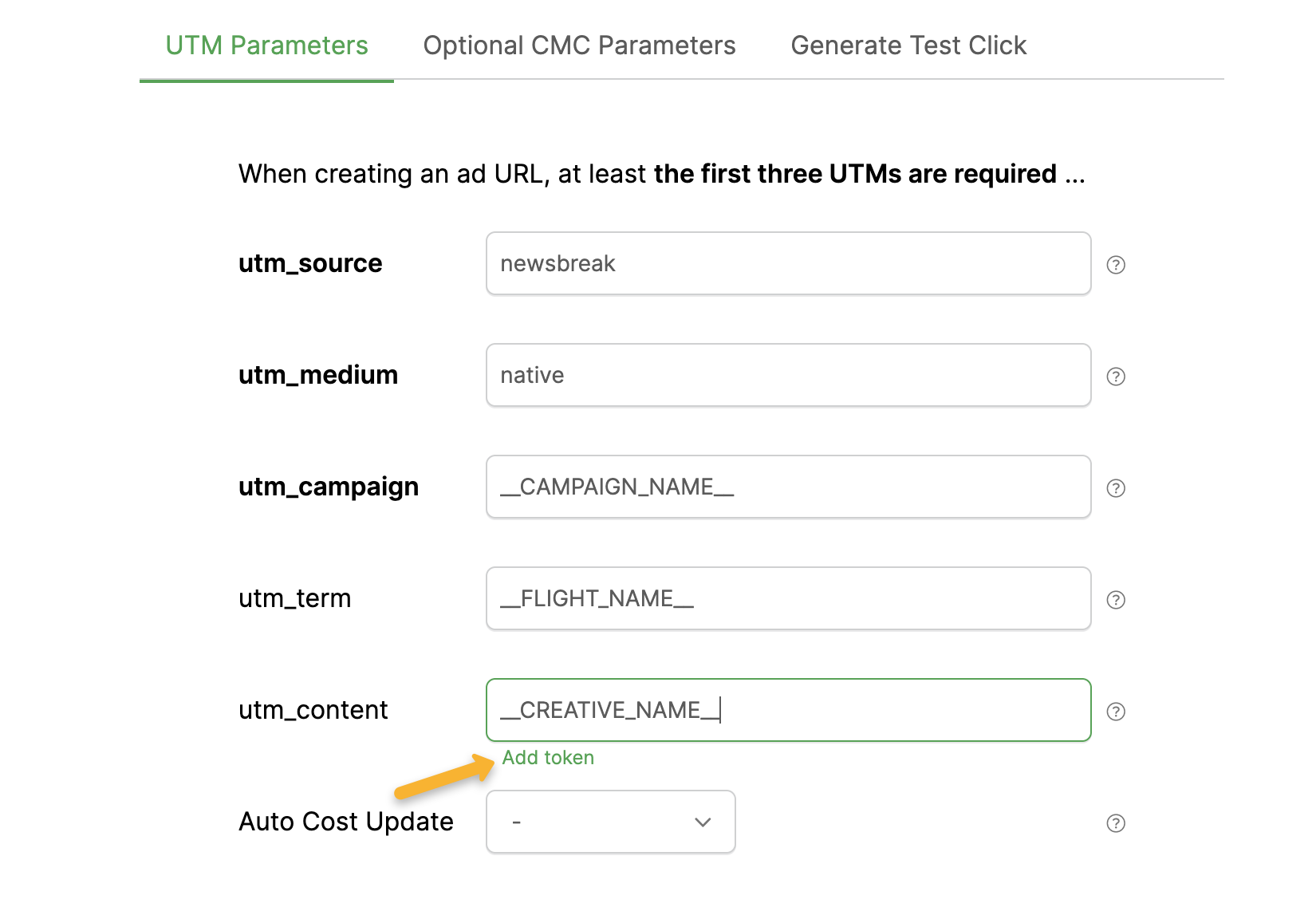Click the help icon beside utm_source
The width and height of the screenshot is (1316, 911).
(x=1116, y=265)
